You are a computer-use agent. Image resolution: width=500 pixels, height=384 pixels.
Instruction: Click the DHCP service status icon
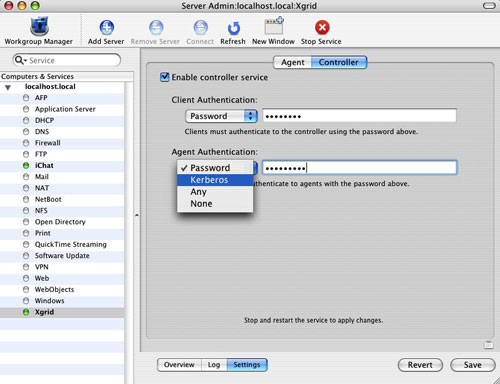(x=26, y=120)
